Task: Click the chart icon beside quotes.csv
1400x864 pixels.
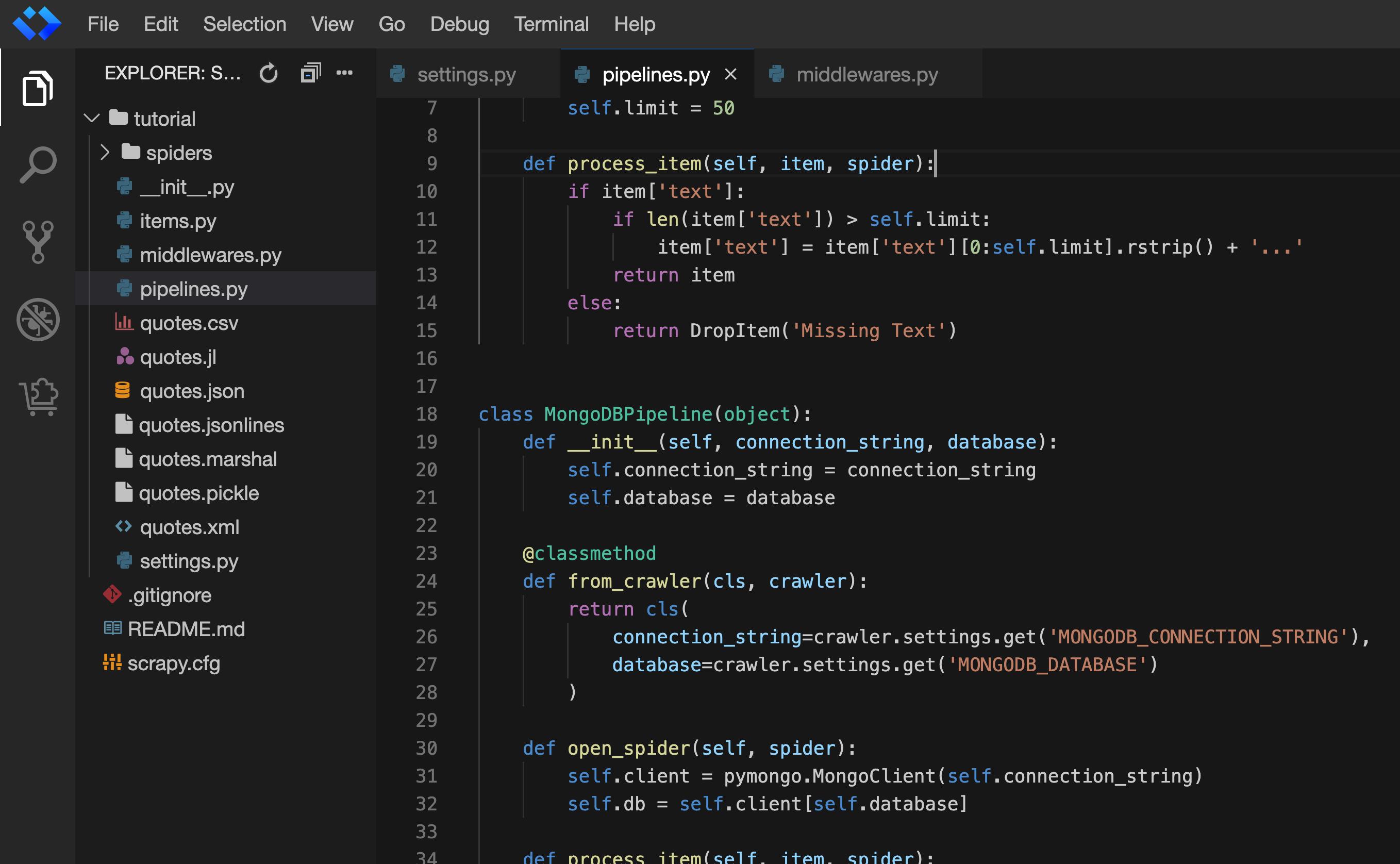Action: (124, 322)
